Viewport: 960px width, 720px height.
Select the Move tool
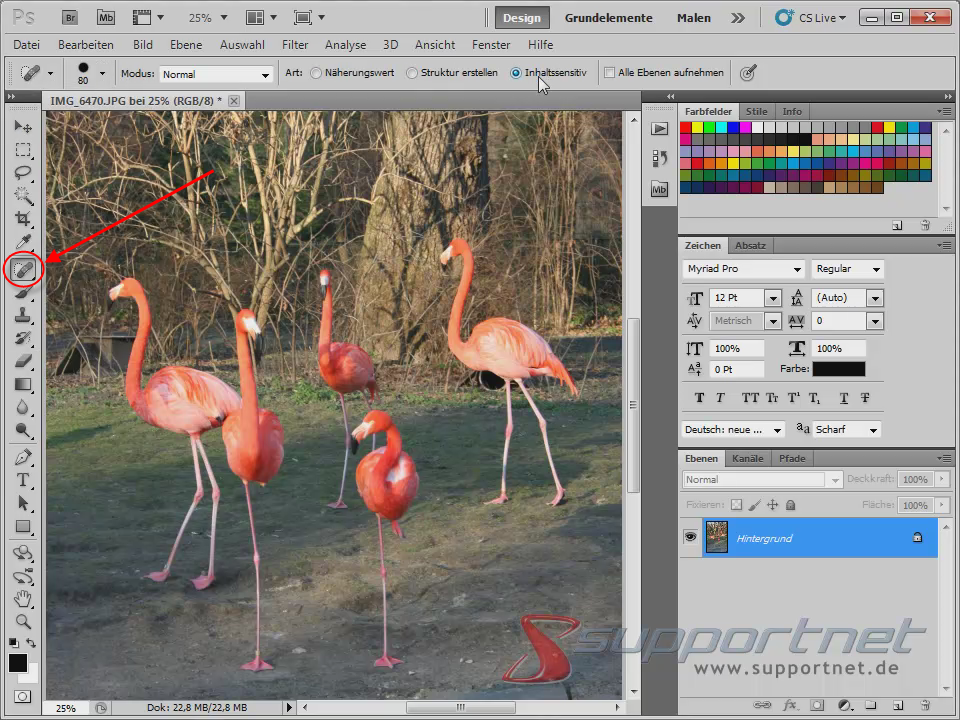point(23,126)
